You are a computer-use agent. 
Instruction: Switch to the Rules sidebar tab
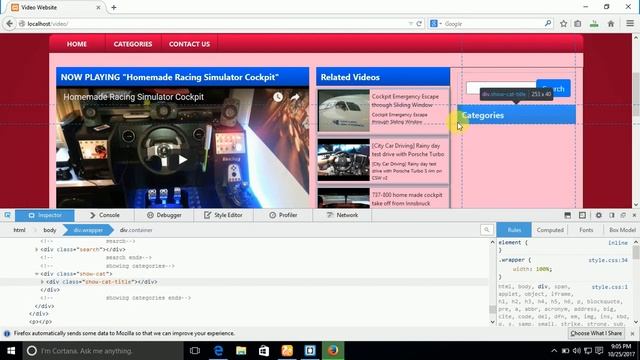(x=514, y=230)
